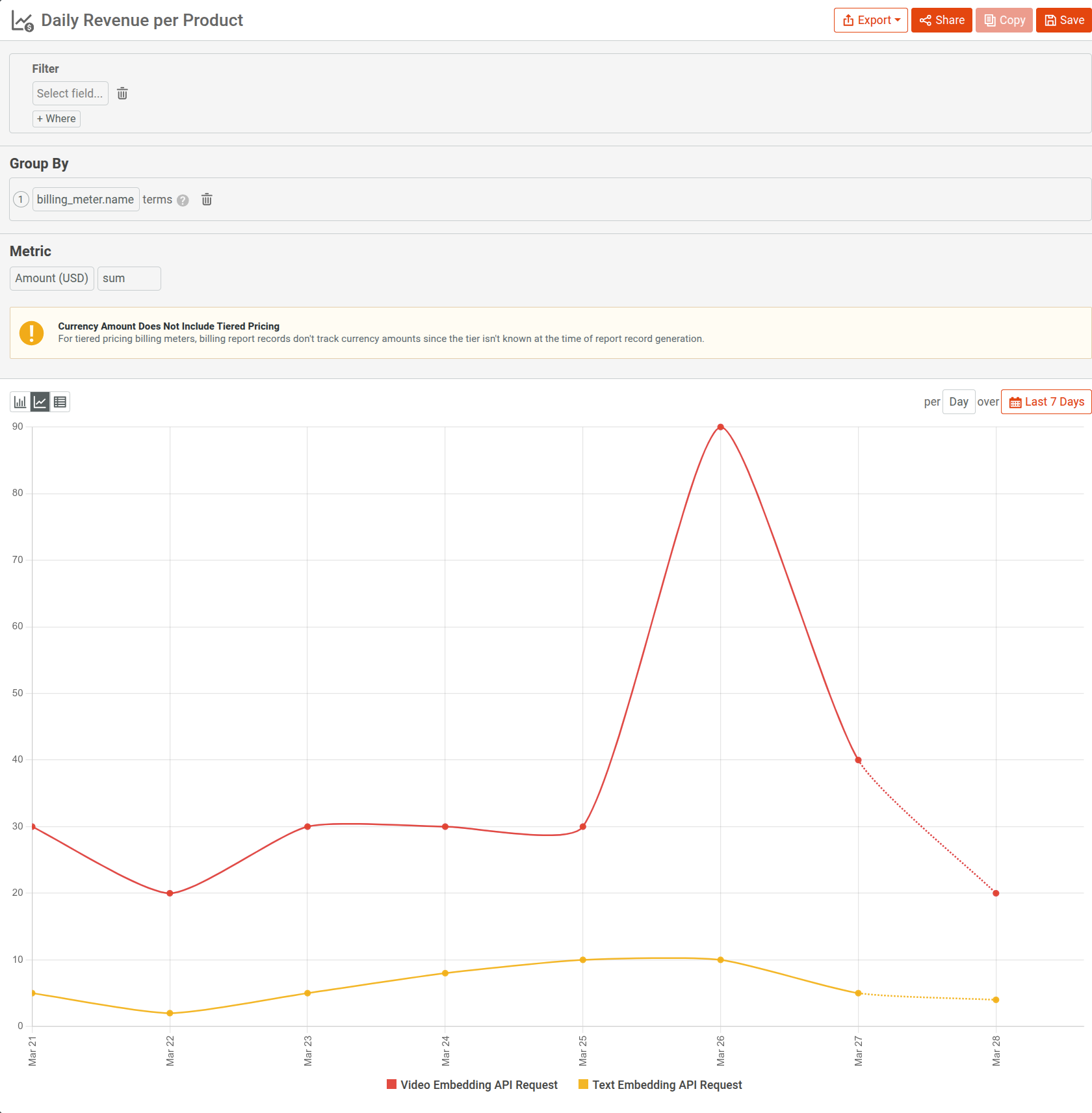Select the Mar 26 peak data point
Screen dimensions: 1092x1113
tap(720, 426)
